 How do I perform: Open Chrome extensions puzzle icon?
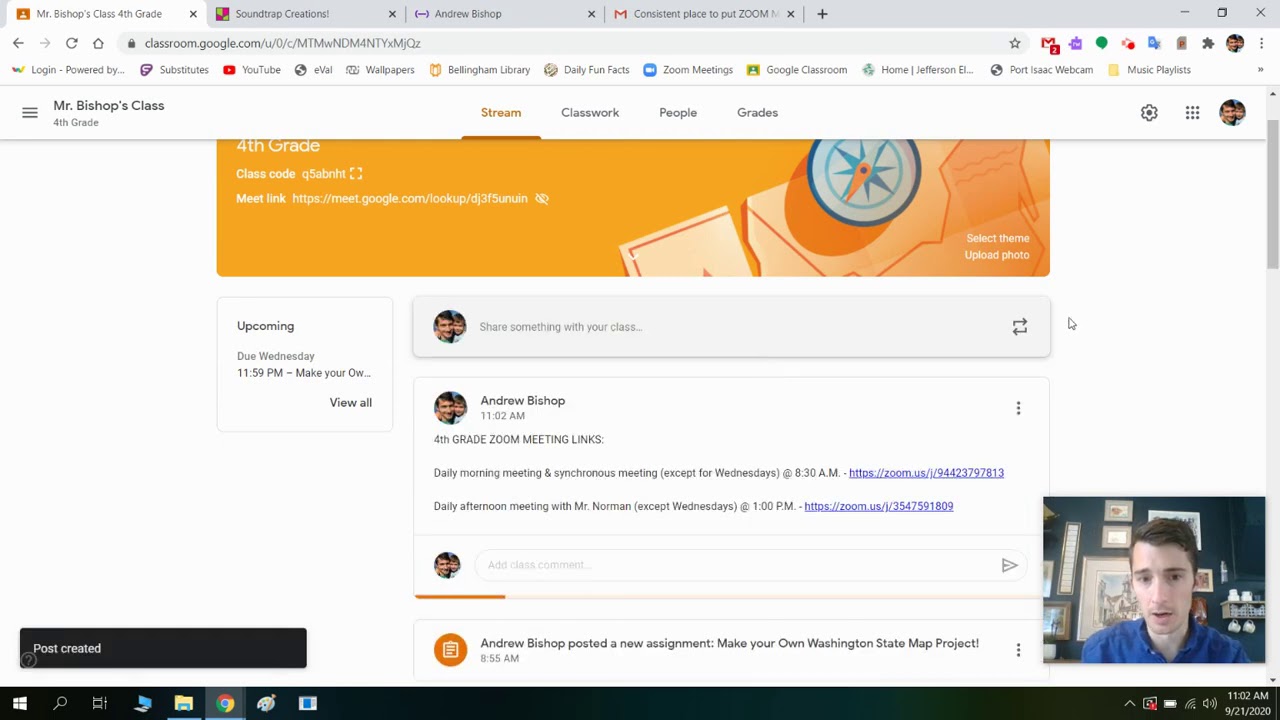tap(1208, 43)
